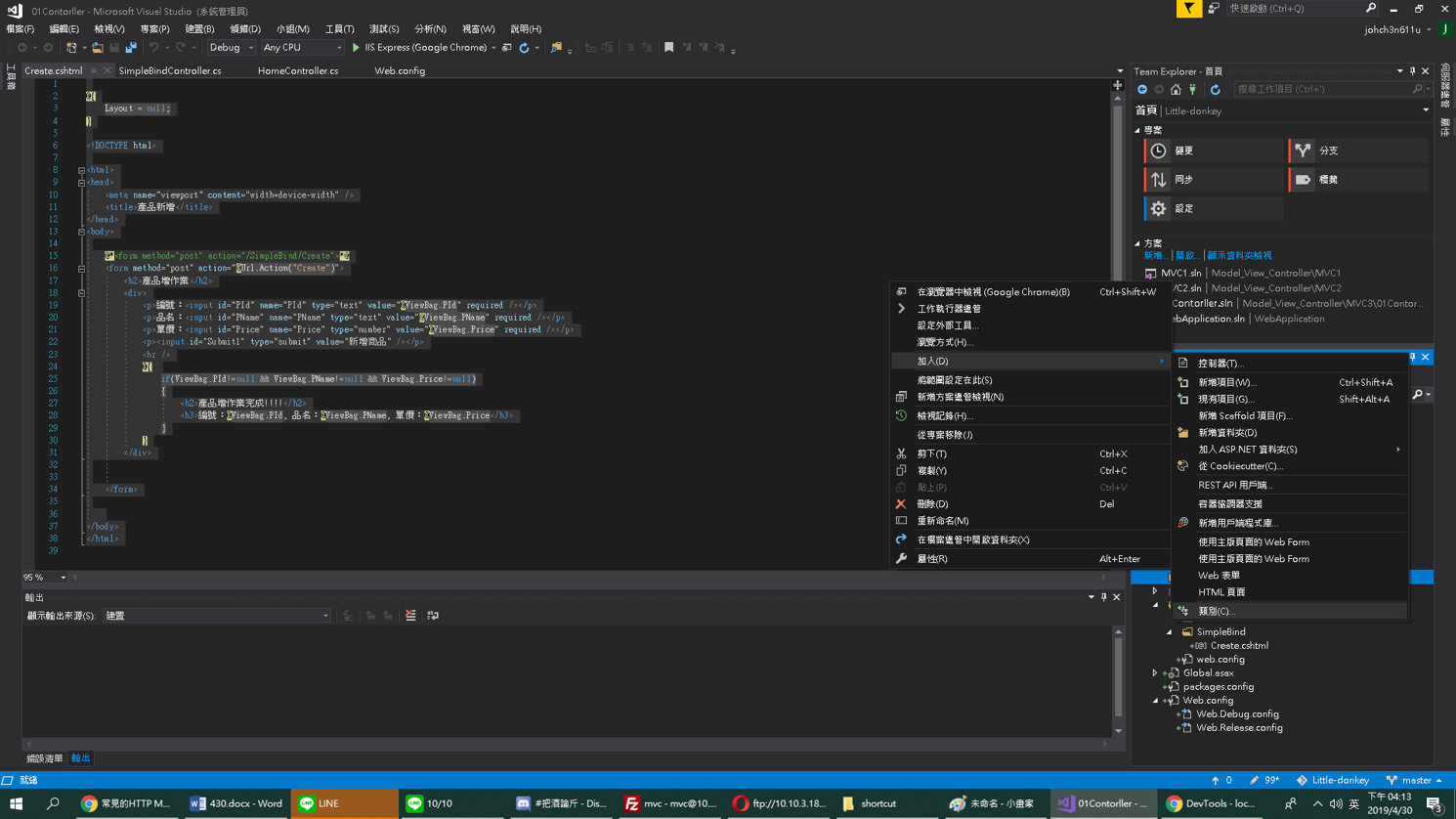This screenshot has width=1456, height=819.
Task: Open the 分支 (Branches) tile
Action: (1357, 151)
